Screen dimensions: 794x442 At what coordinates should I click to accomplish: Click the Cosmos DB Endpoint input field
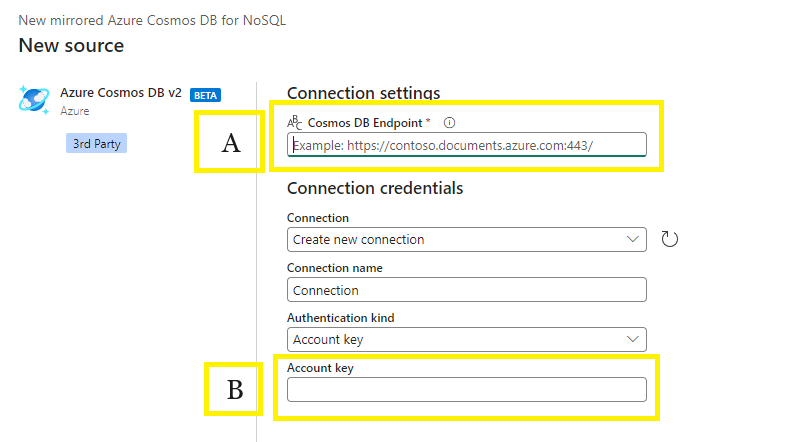pyautogui.click(x=466, y=145)
